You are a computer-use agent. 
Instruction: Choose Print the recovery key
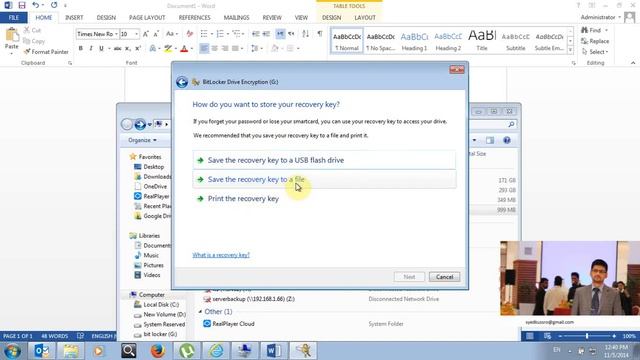pyautogui.click(x=324, y=198)
